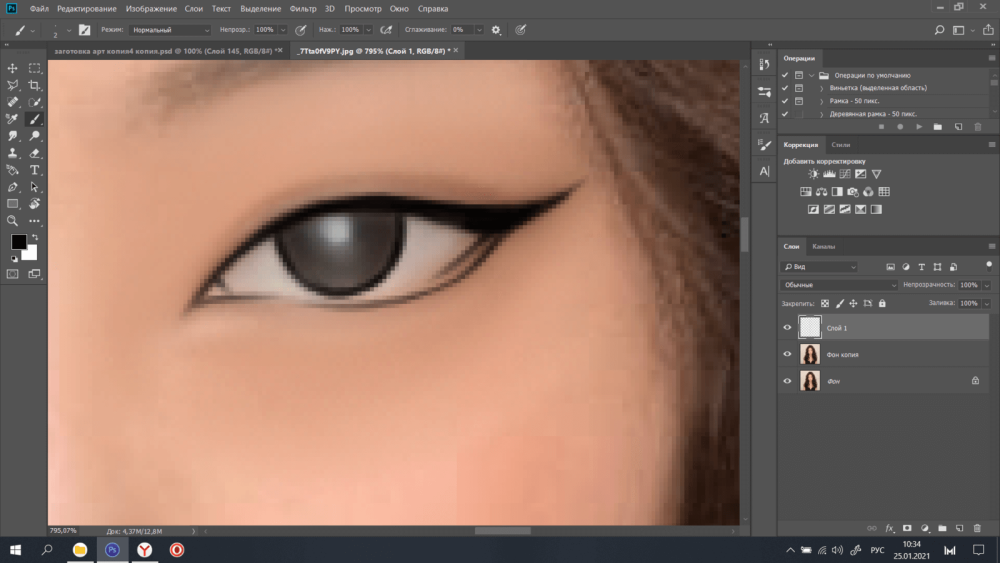
Task: Click the foreground color swatch
Action: (18, 242)
